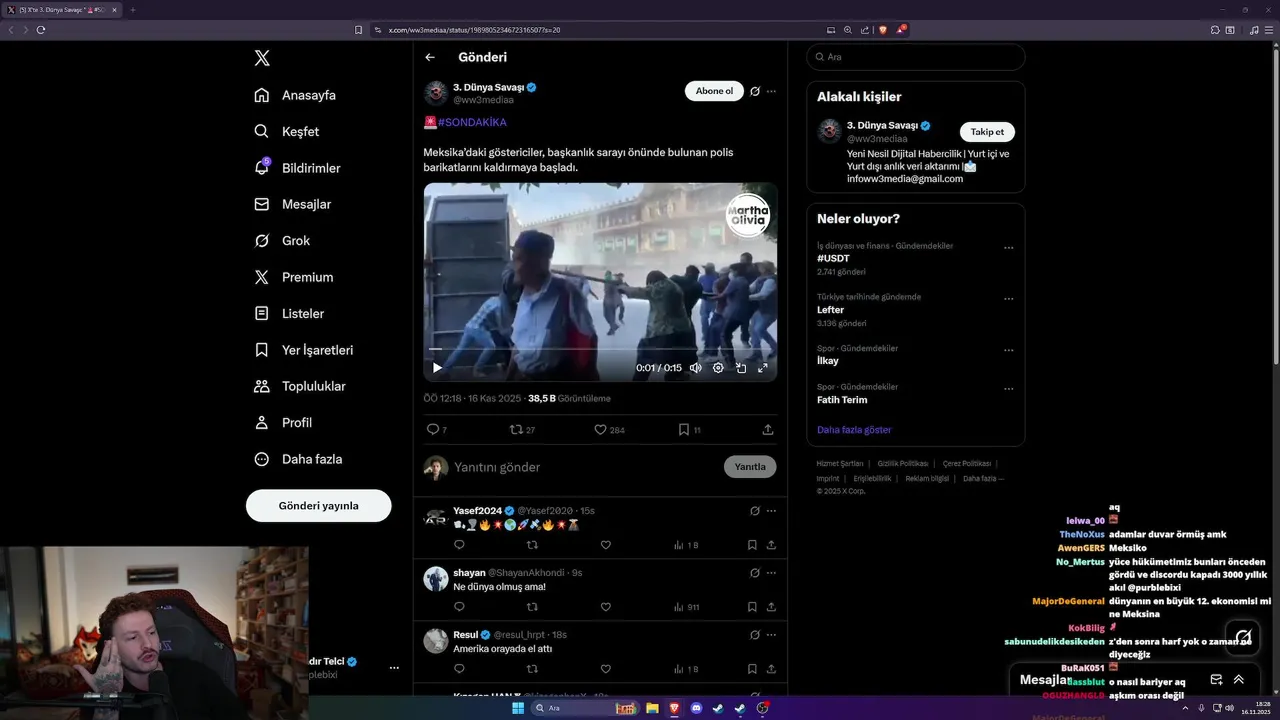Share Yasef2024's comment
The image size is (1280, 720).
point(771,545)
